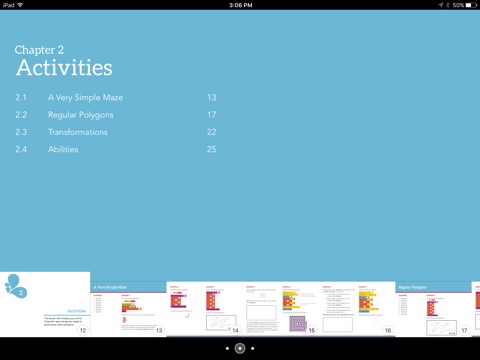480x360 pixels.
Task: Go to next chapter dot
Action: [253, 348]
